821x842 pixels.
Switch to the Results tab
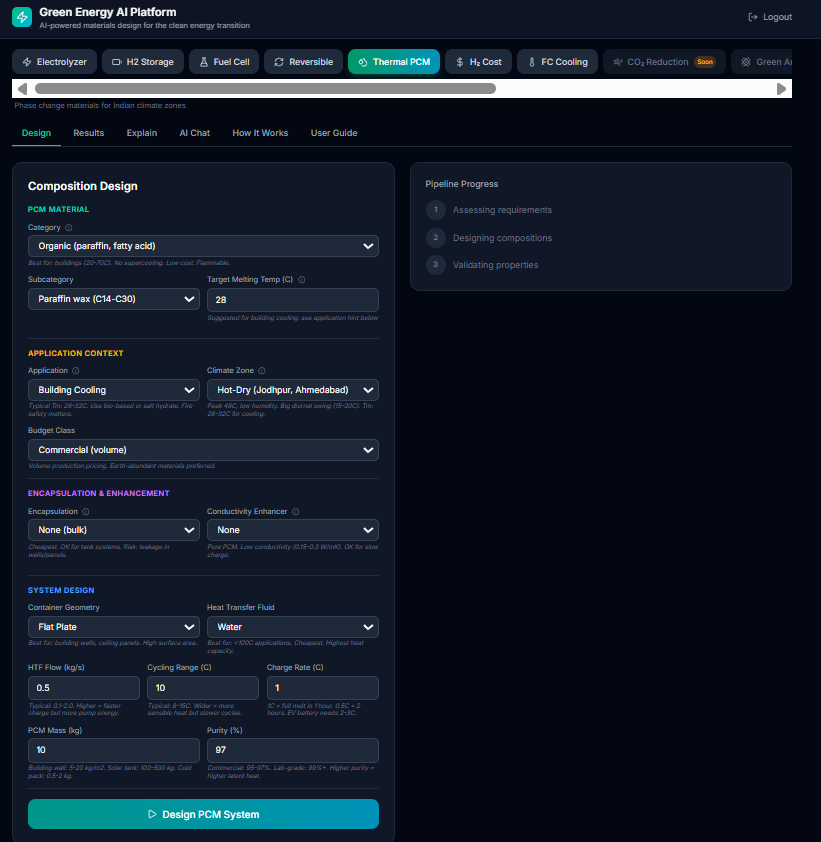[89, 133]
